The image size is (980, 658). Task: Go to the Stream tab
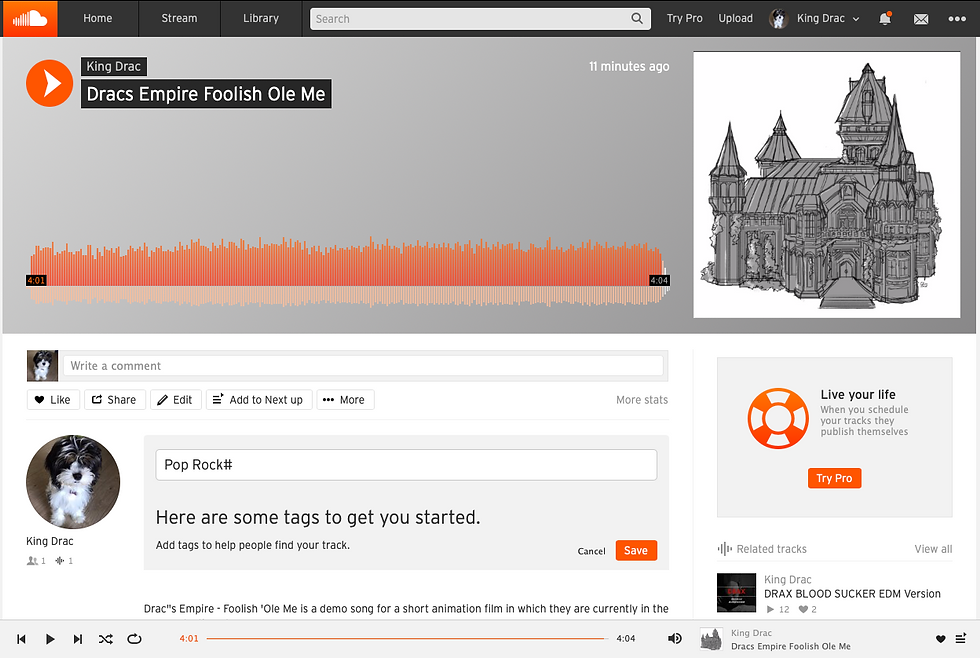point(179,19)
